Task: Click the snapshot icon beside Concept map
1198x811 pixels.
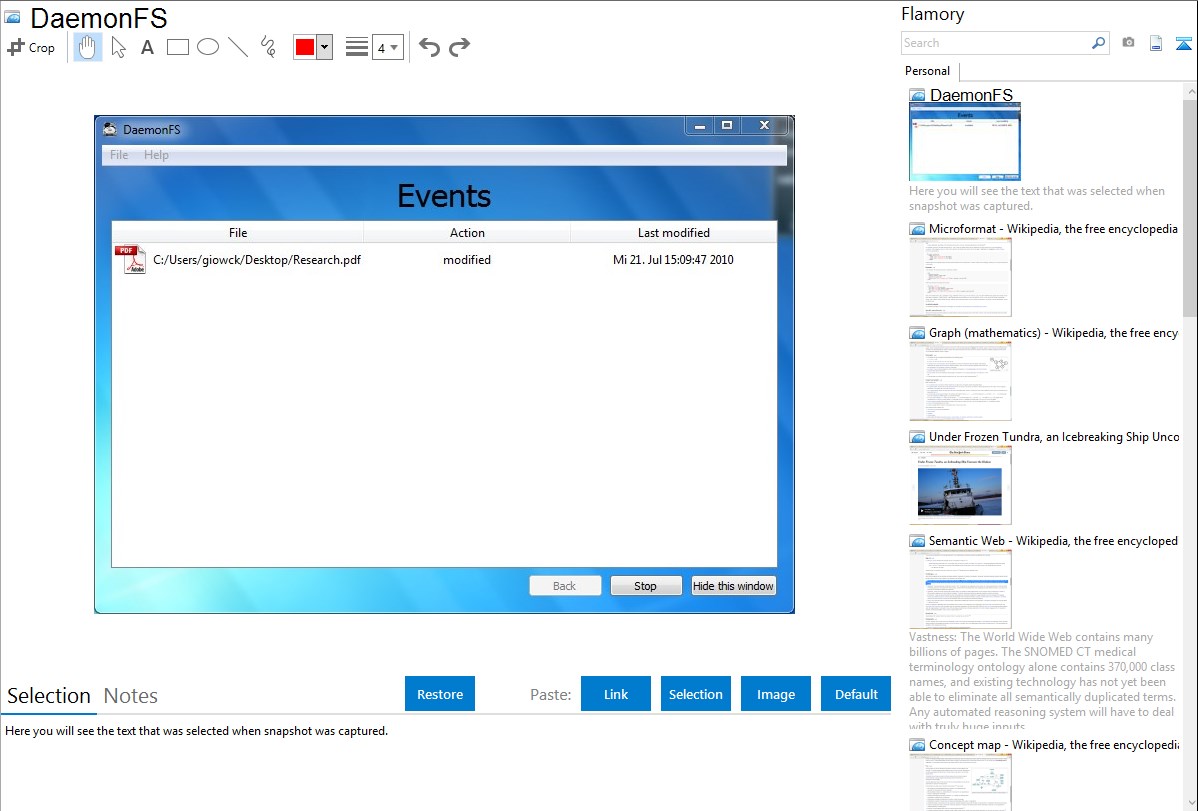Action: [x=917, y=744]
